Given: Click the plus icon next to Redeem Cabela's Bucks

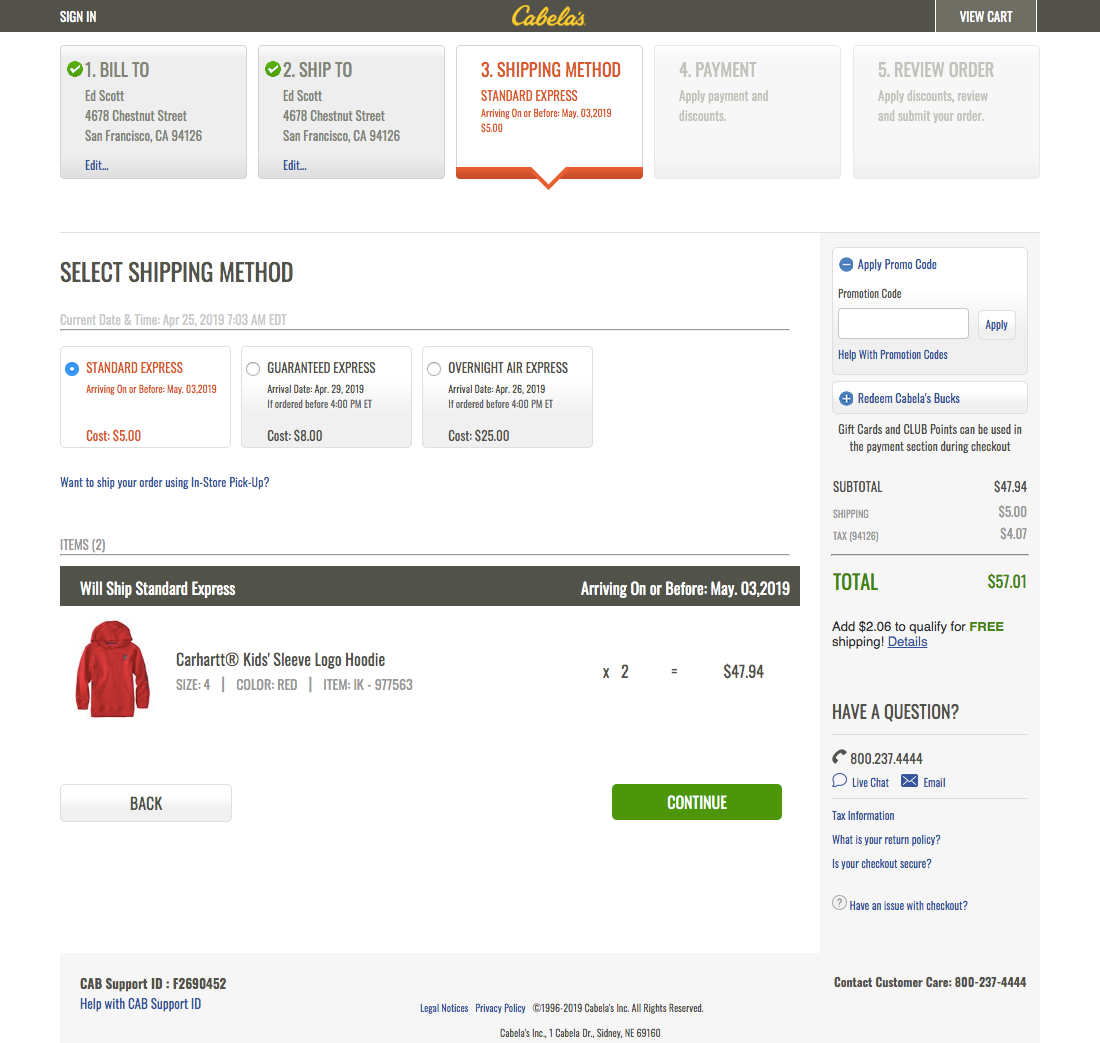Looking at the screenshot, I should (849, 397).
